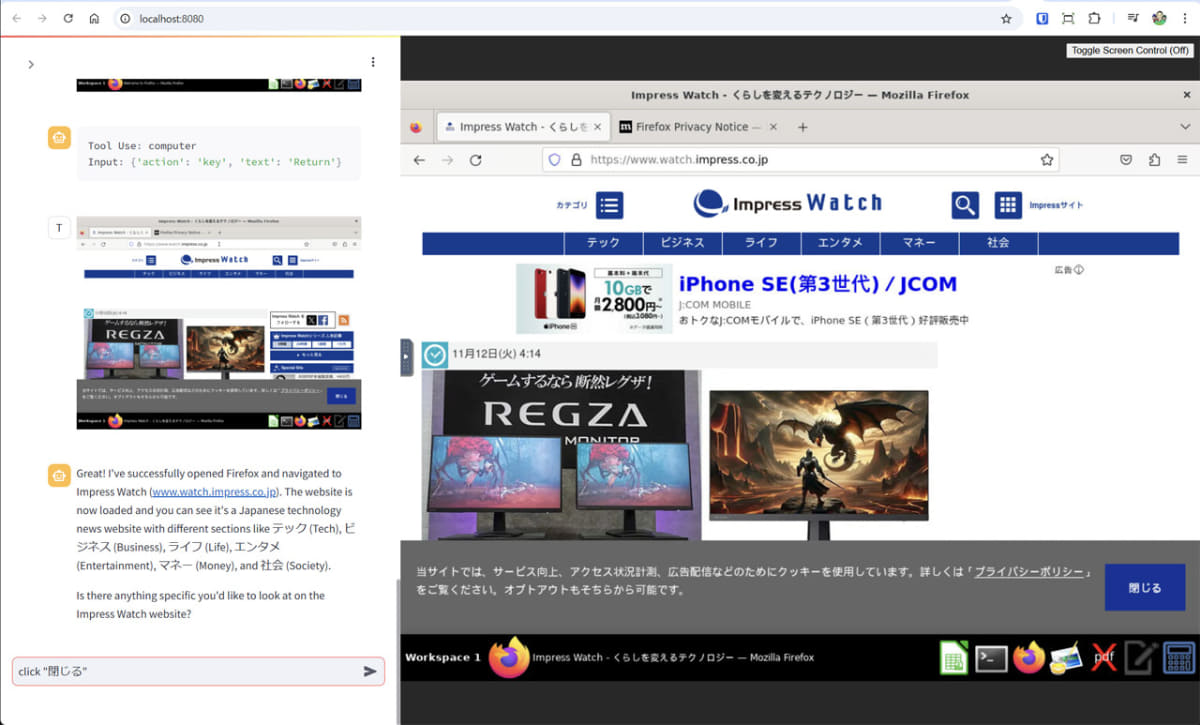Open the Impress sites grid icon
Image resolution: width=1200 pixels, height=725 pixels.
point(1008,205)
